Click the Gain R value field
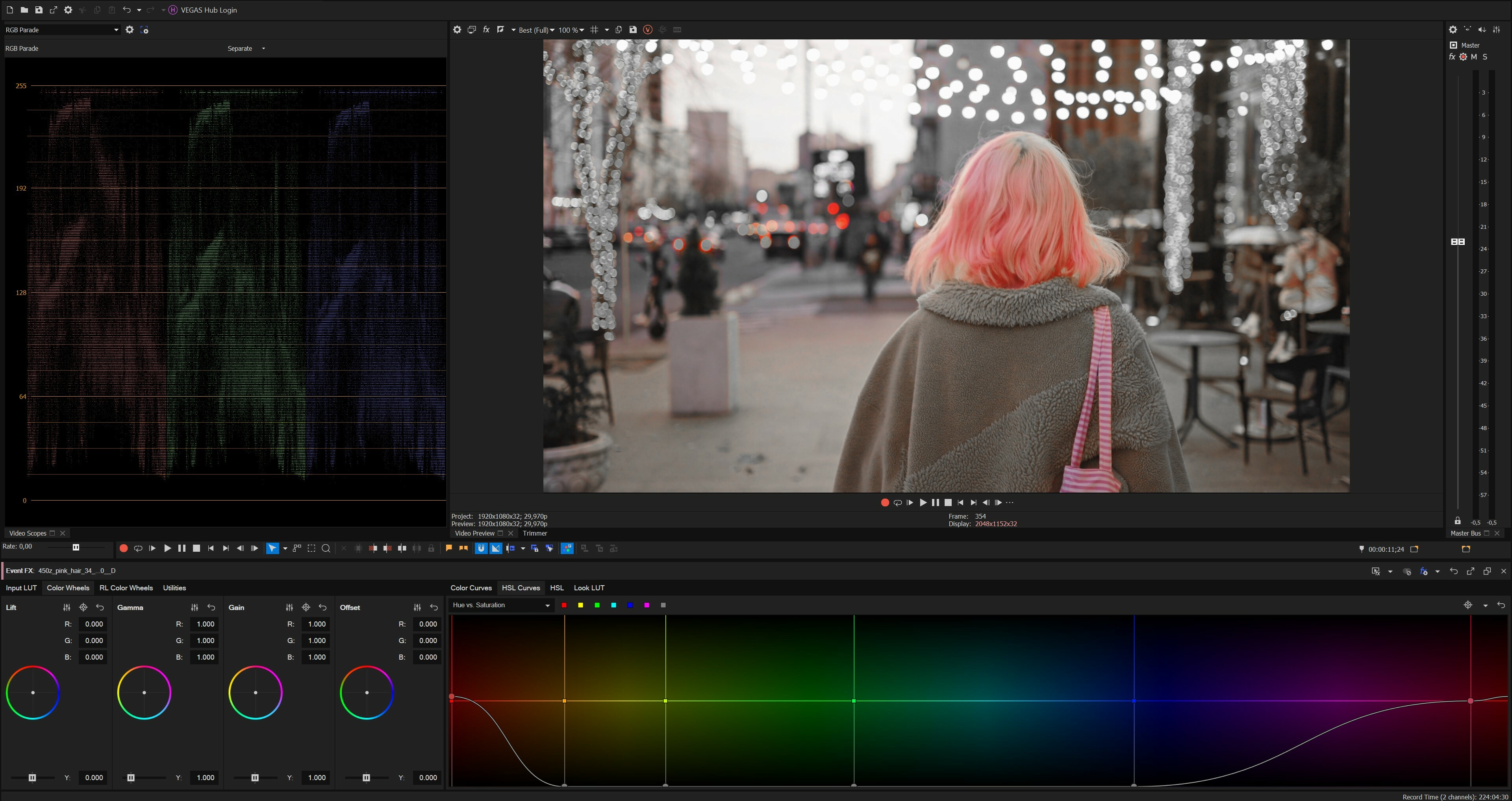This screenshot has height=801, width=1512. point(316,624)
